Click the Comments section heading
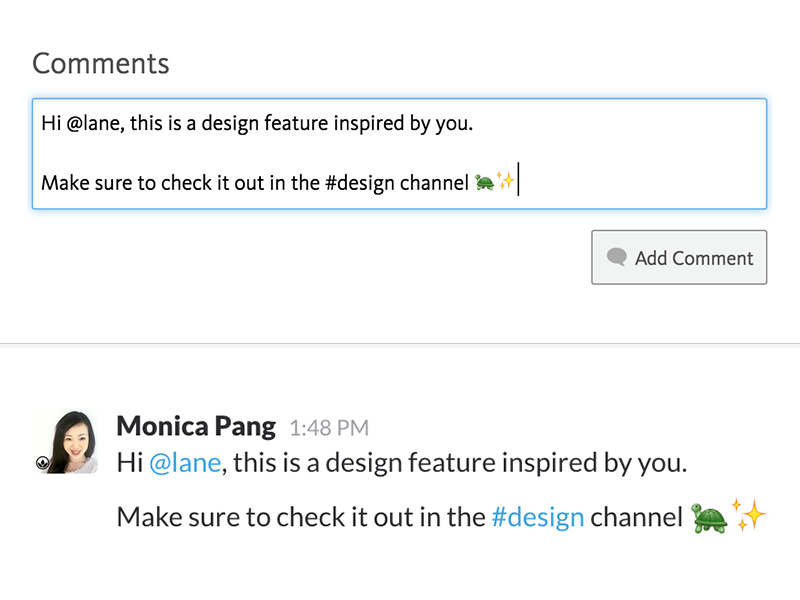The image size is (800, 600). [x=101, y=64]
